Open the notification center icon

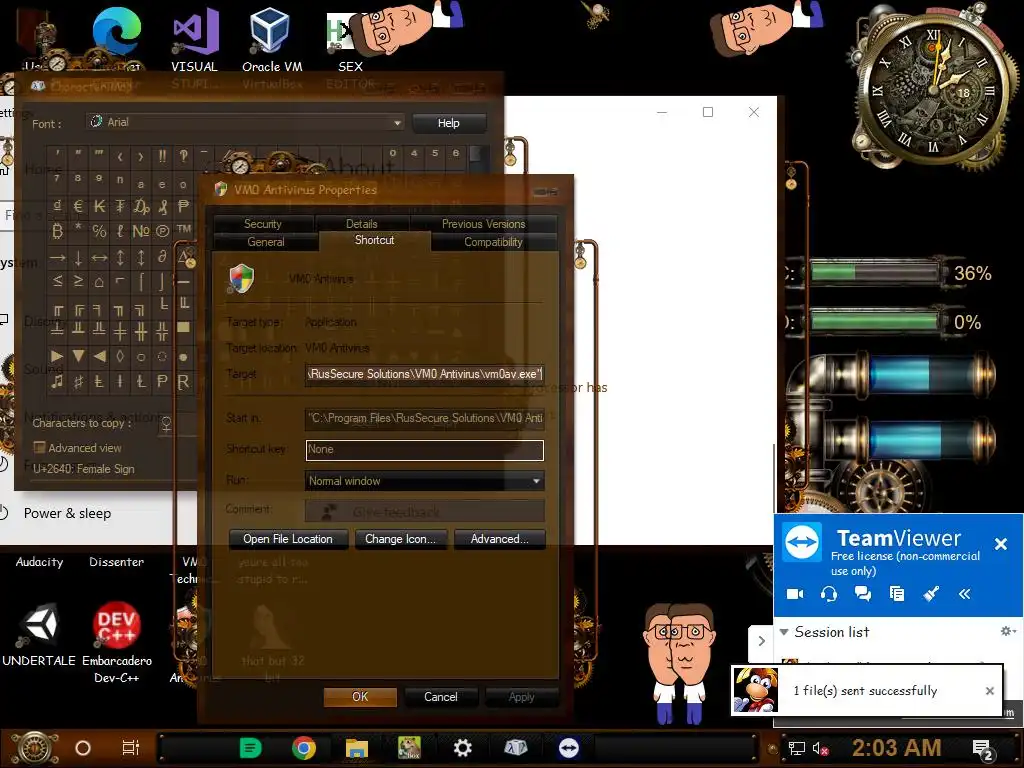pyautogui.click(x=984, y=749)
